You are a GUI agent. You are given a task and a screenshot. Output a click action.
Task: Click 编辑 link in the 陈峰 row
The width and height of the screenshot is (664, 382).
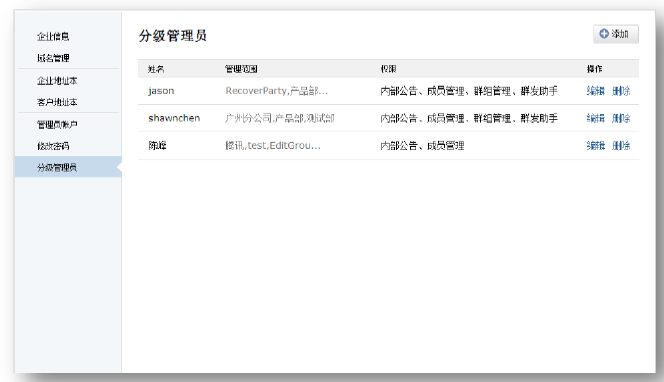tap(595, 146)
